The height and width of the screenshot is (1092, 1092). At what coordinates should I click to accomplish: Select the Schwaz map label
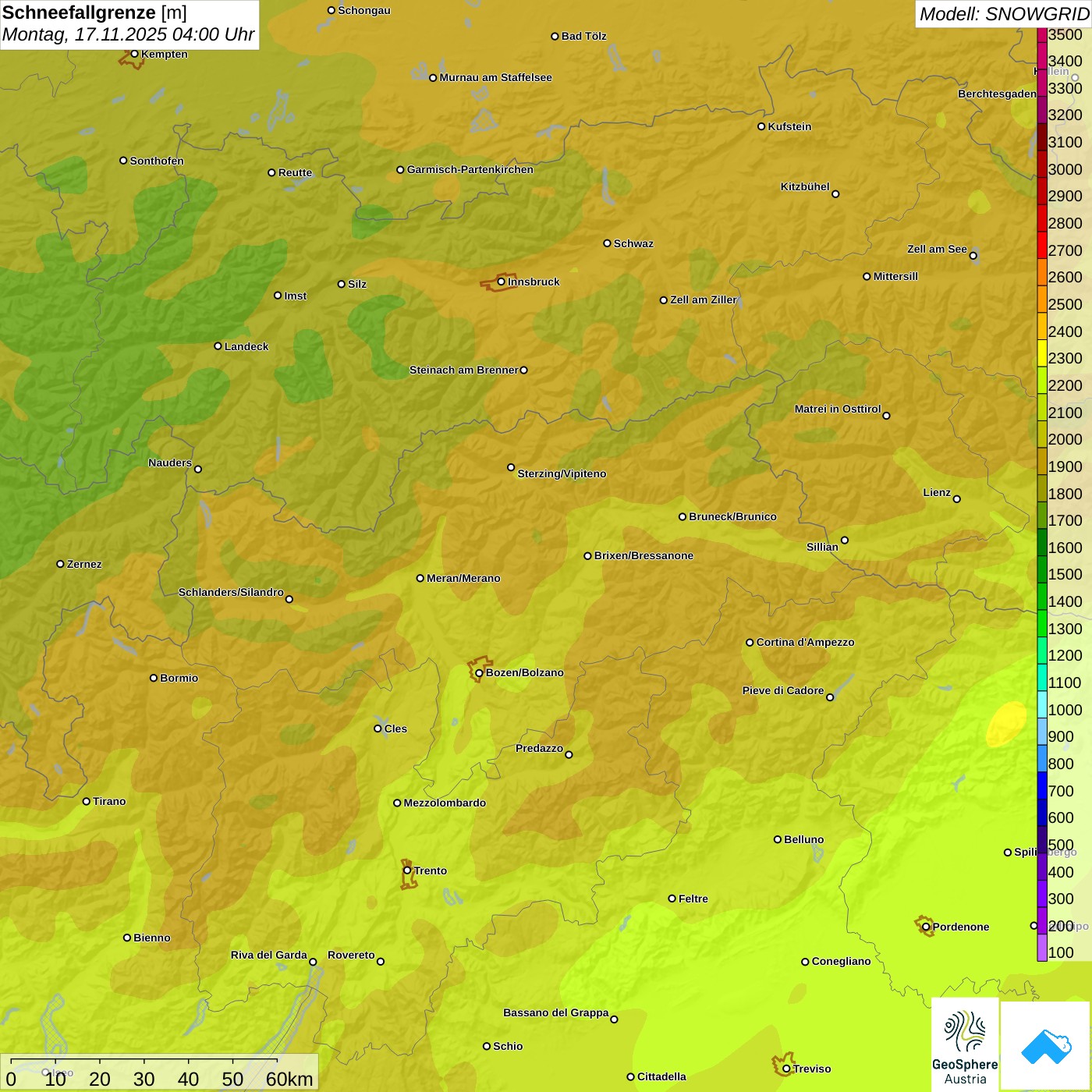click(633, 243)
